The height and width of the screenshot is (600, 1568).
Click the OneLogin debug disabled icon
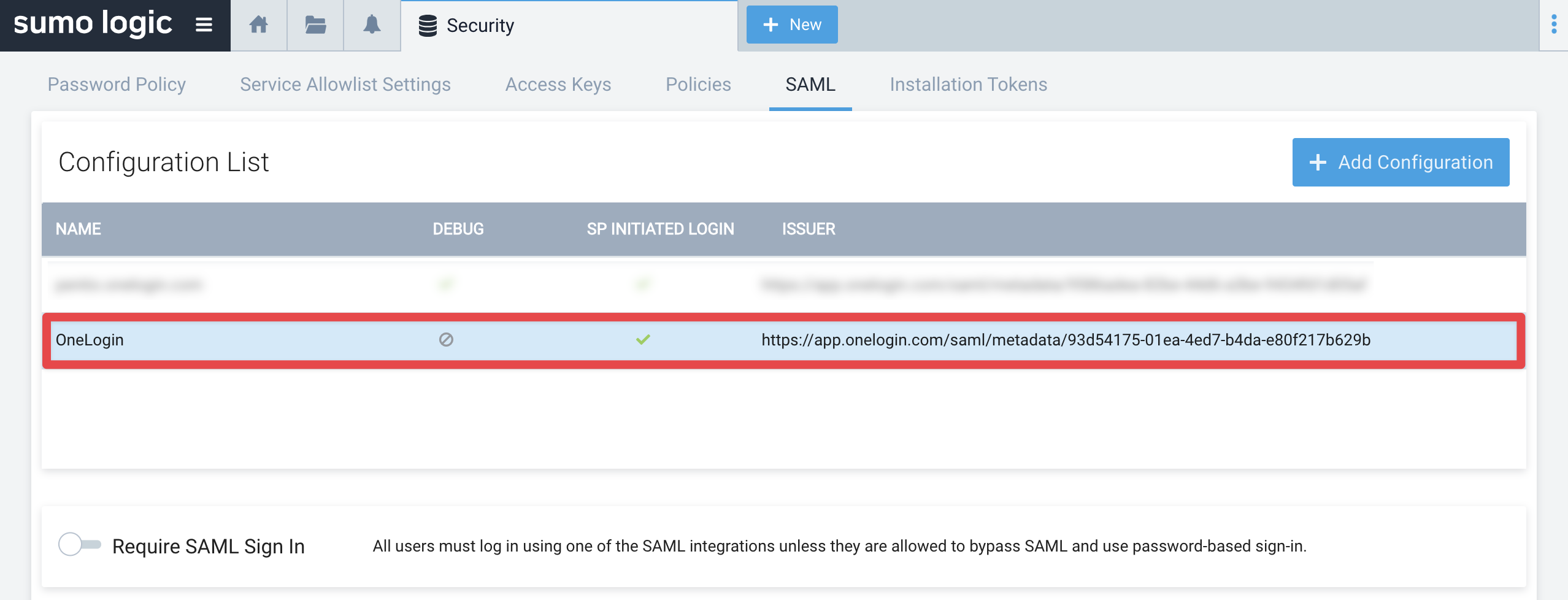pos(446,339)
